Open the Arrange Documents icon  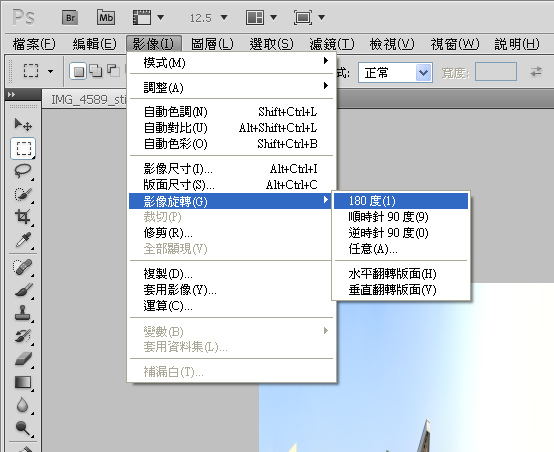[x=255, y=17]
